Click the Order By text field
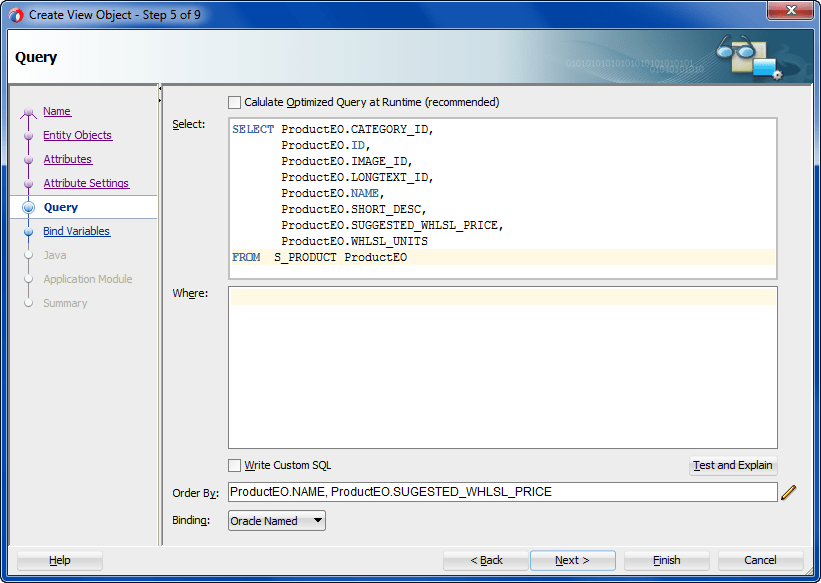 [500, 491]
